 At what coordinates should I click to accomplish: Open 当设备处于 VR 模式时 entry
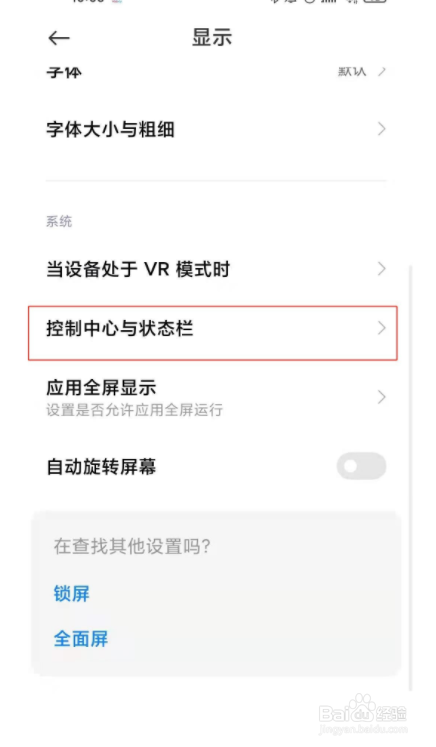pos(215,269)
